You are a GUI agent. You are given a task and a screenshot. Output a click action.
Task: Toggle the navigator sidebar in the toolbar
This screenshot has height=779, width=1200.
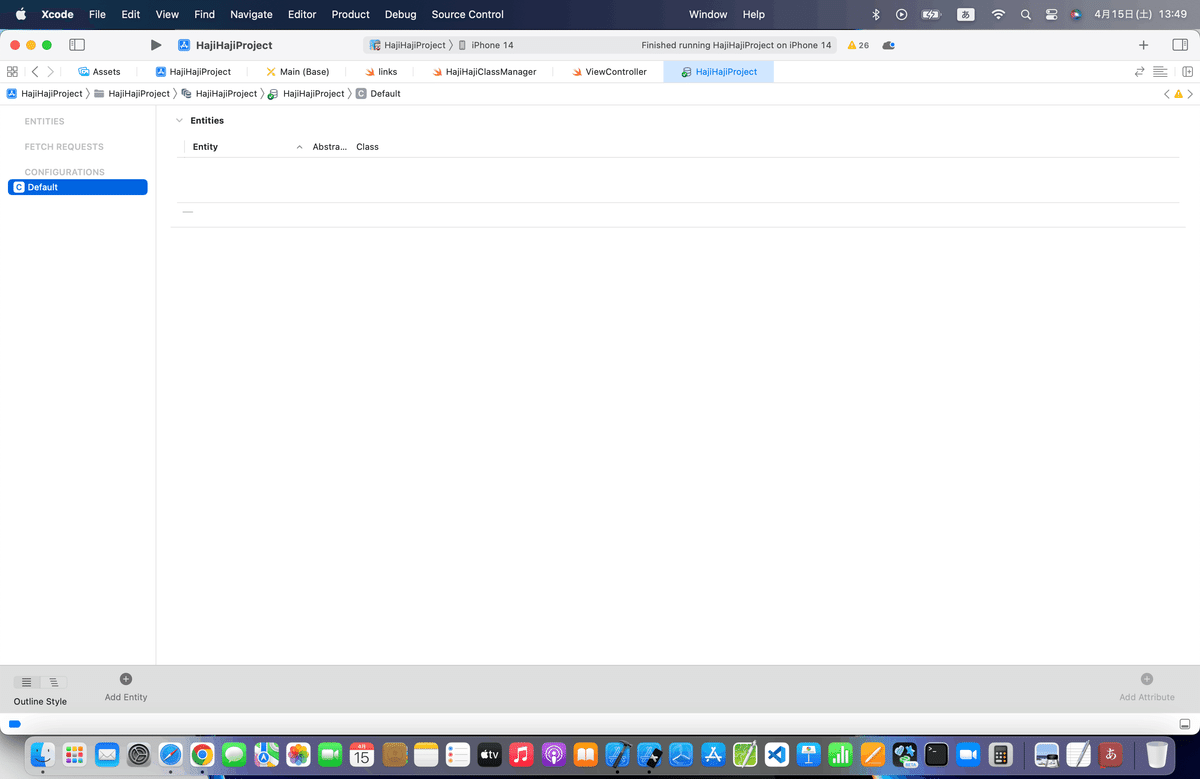(x=77, y=45)
